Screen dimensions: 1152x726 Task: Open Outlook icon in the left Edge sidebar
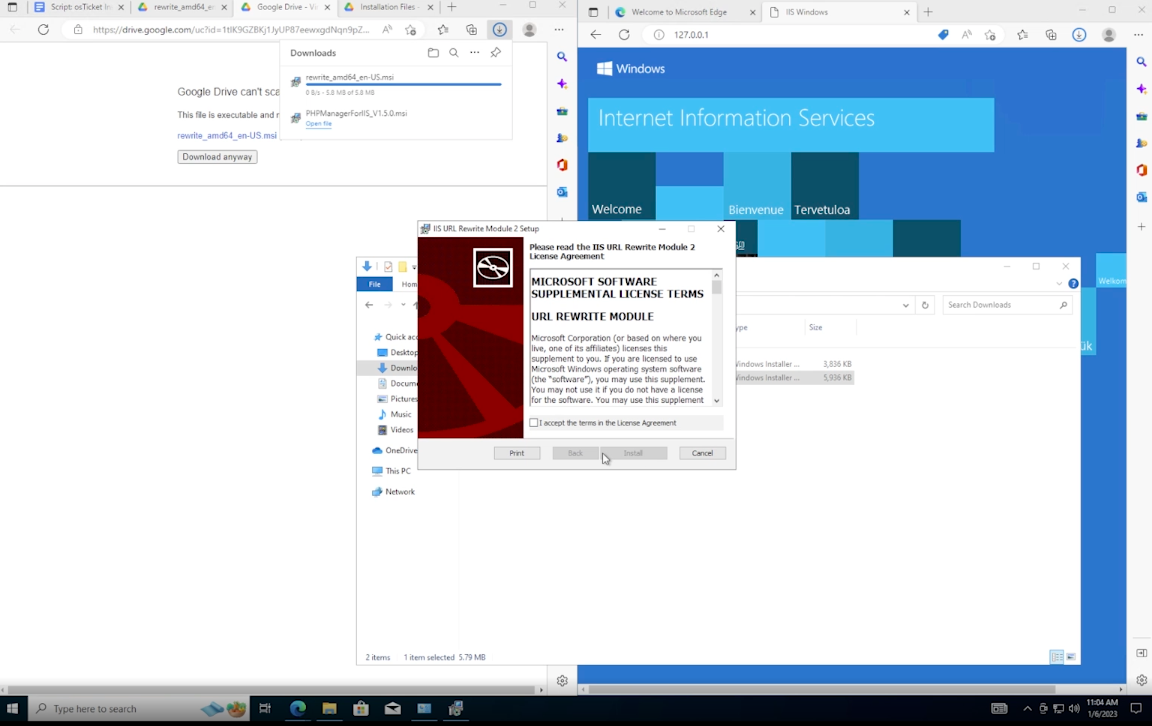coord(562,192)
